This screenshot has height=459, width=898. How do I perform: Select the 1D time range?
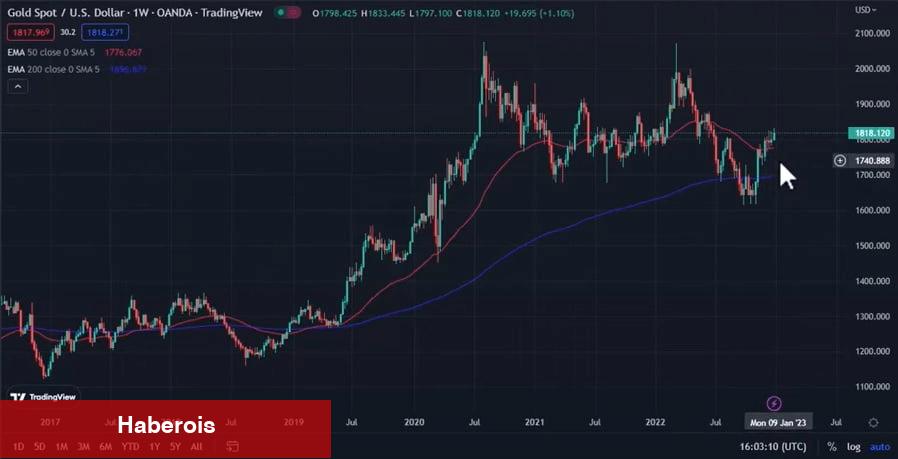[18, 446]
